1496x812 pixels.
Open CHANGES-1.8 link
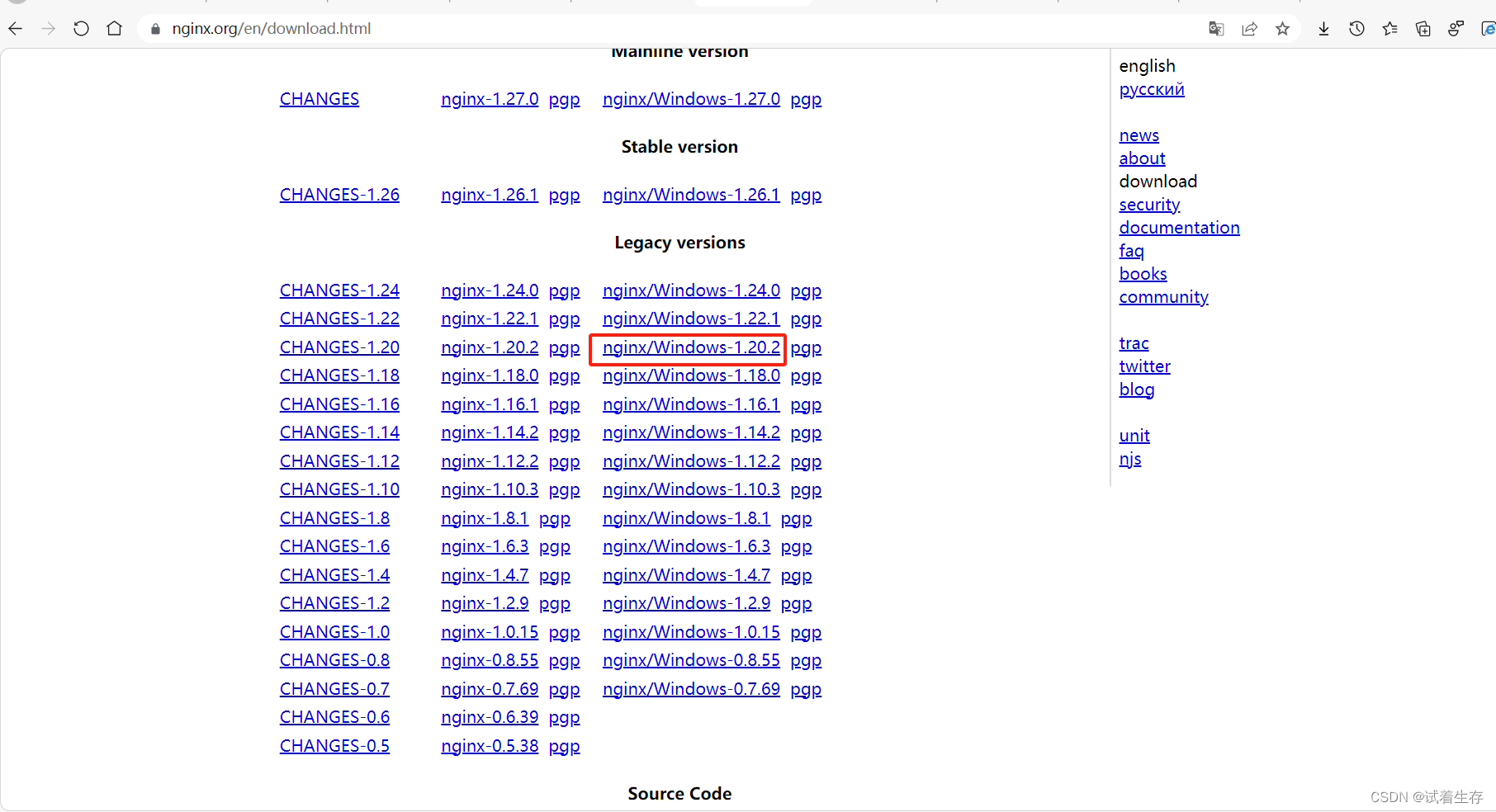[334, 518]
